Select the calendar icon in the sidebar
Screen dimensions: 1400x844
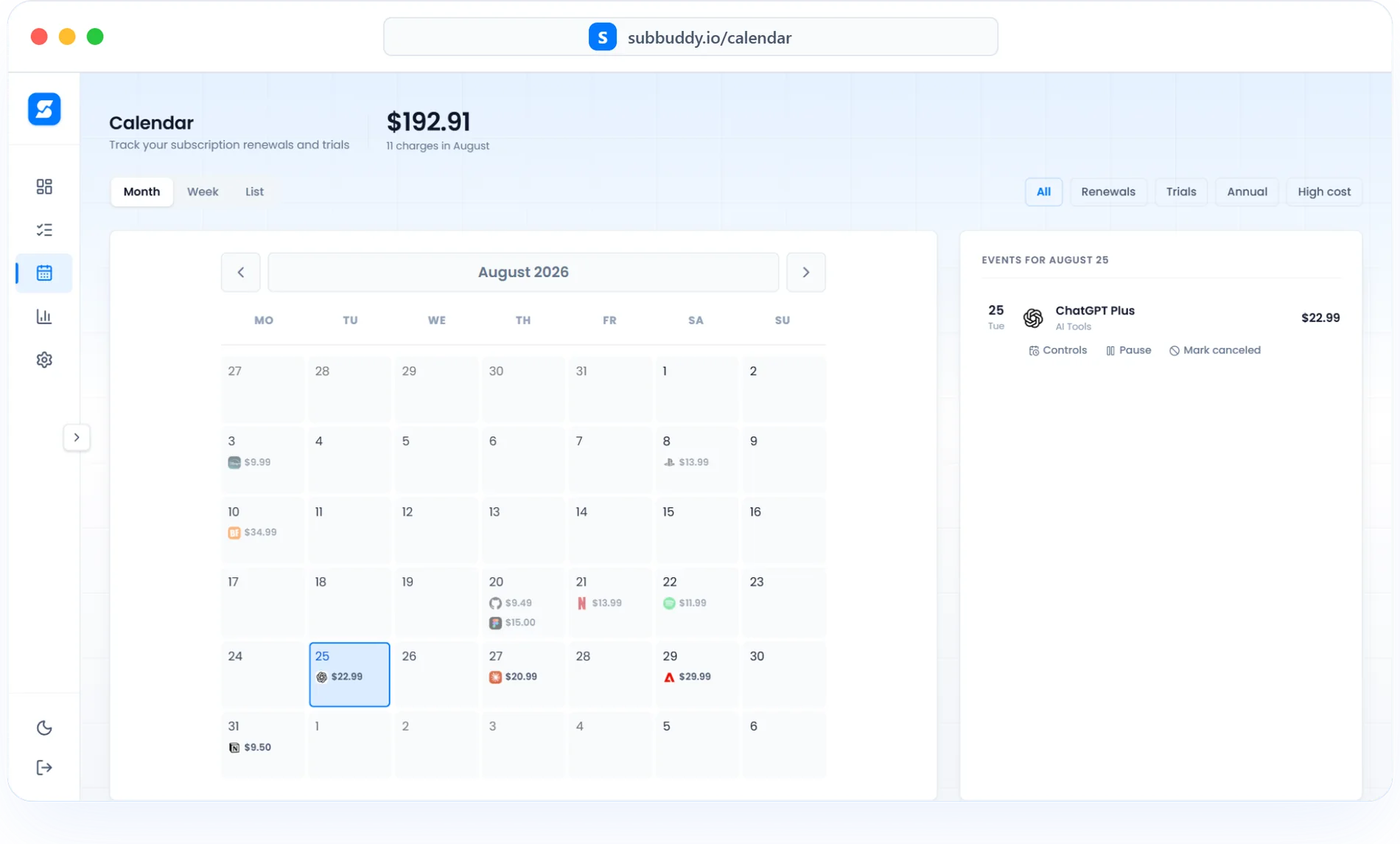pyautogui.click(x=44, y=273)
